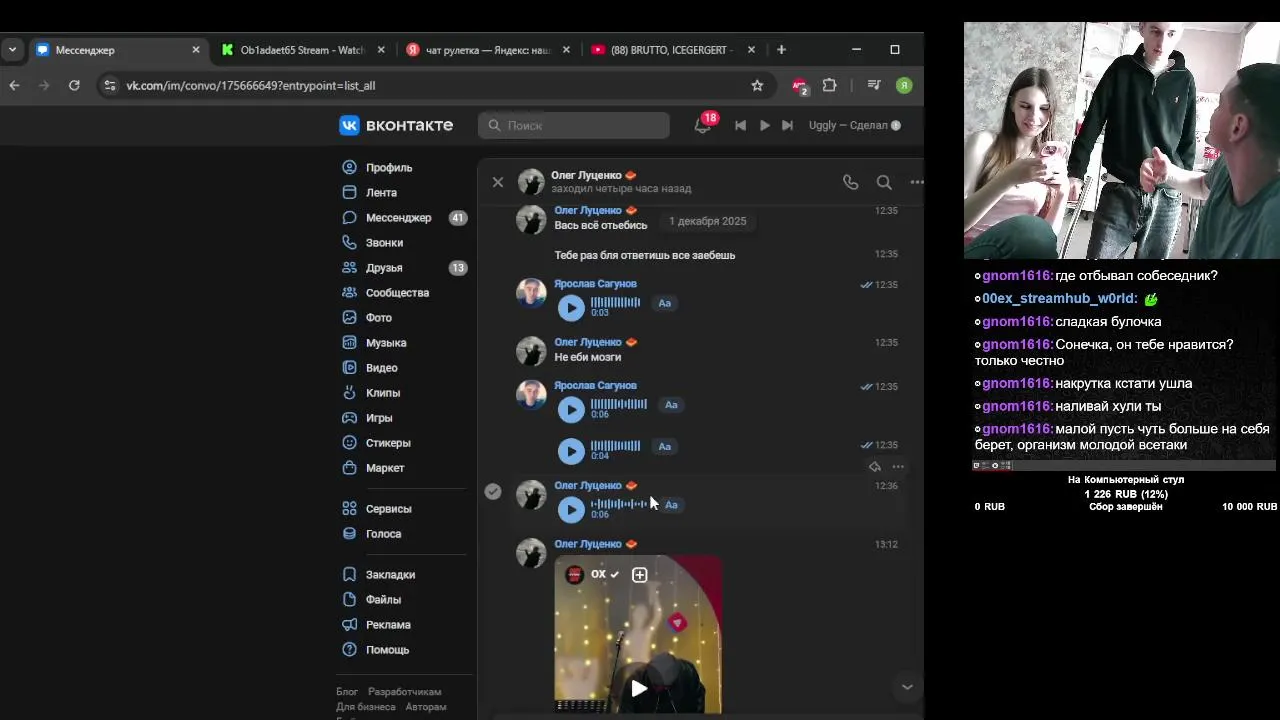Click the Игры gamepad icon
1280x720 pixels.
point(349,418)
